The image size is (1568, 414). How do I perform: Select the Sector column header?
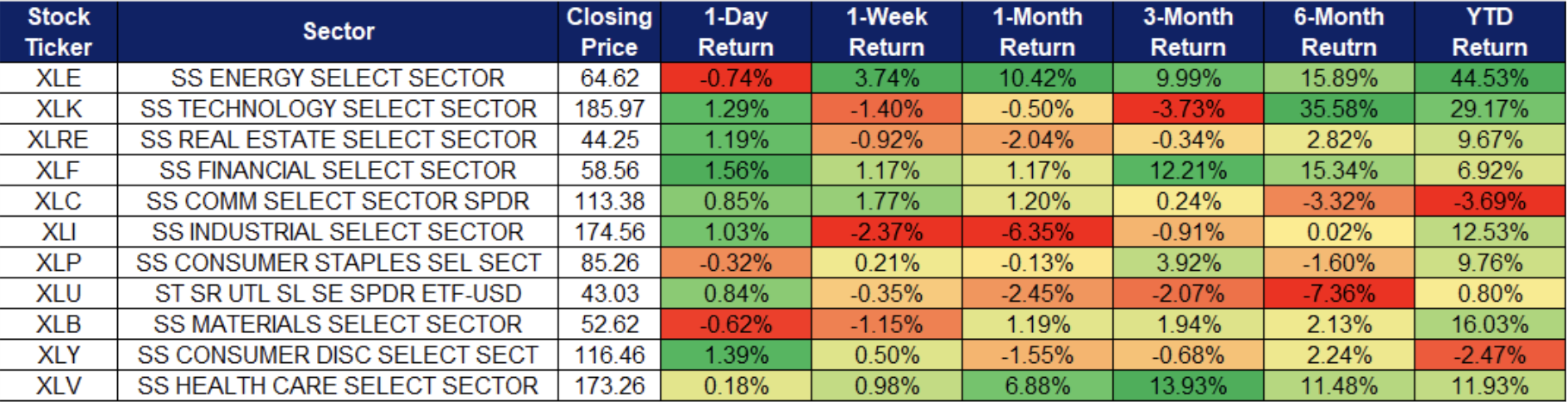[x=338, y=32]
